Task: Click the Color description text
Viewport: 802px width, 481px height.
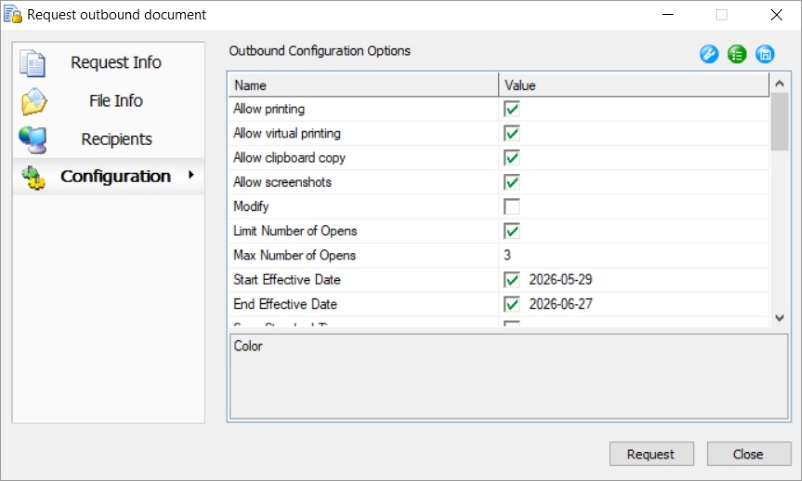Action: [x=248, y=346]
